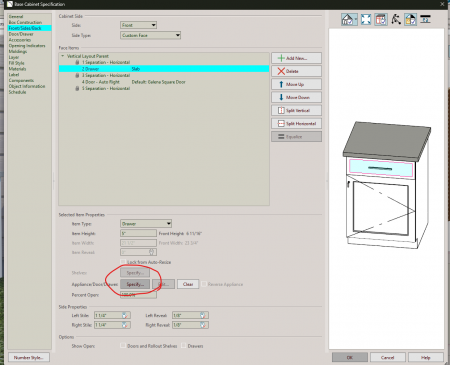Click the Clear button
The height and width of the screenshot is (365, 450).
pos(188,284)
